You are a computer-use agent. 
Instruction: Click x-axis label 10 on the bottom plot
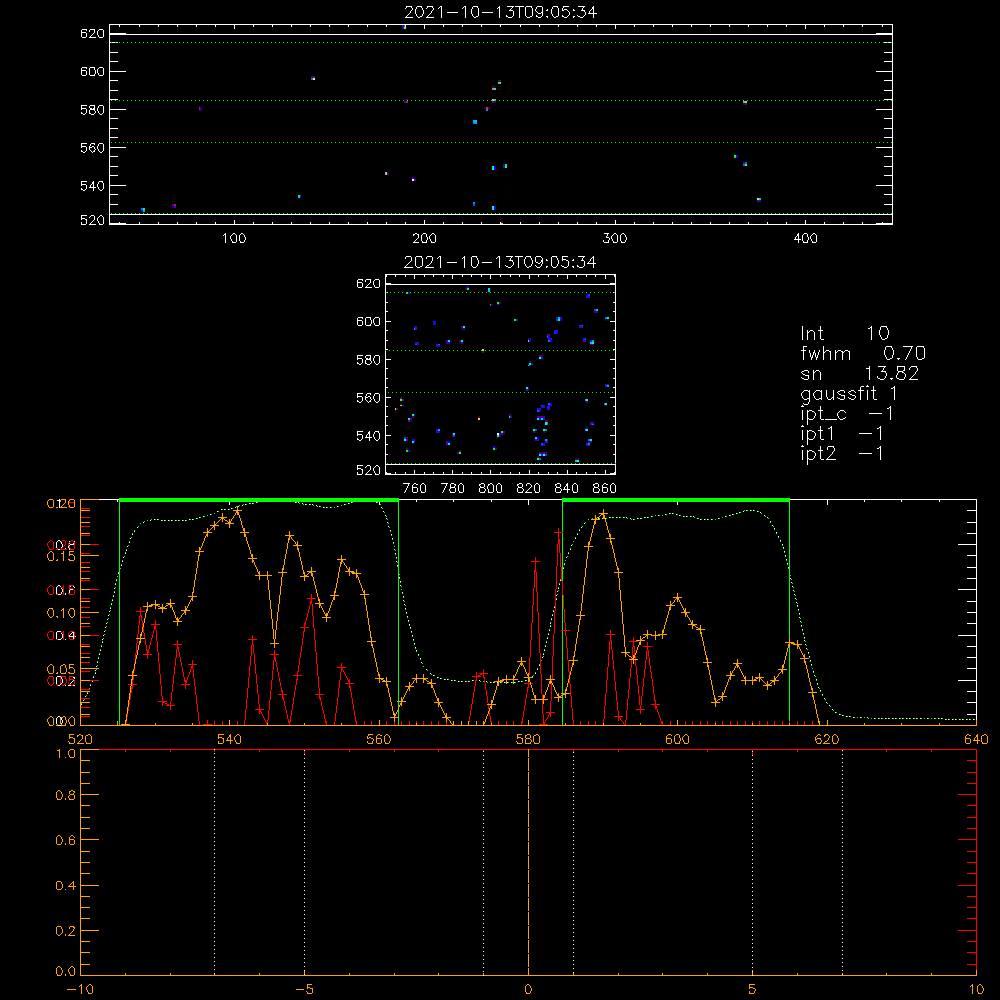point(976,989)
